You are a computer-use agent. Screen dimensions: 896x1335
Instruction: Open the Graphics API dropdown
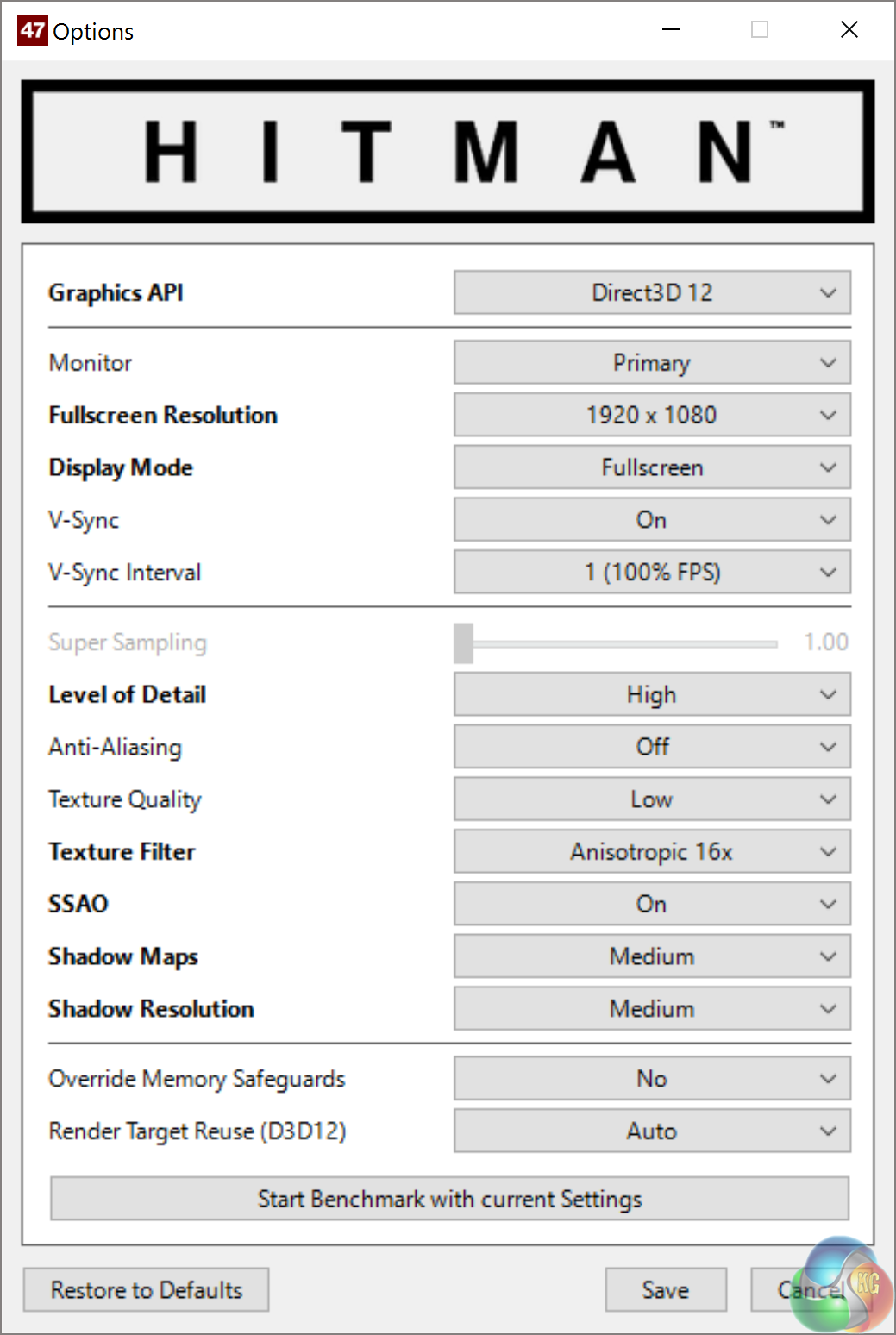(652, 293)
